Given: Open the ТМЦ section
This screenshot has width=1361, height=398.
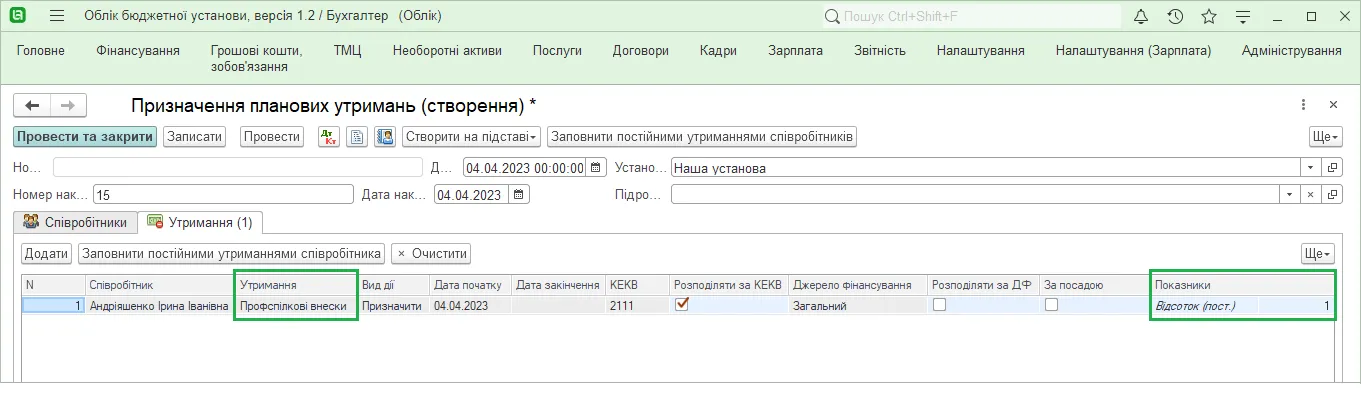Looking at the screenshot, I should click(348, 51).
